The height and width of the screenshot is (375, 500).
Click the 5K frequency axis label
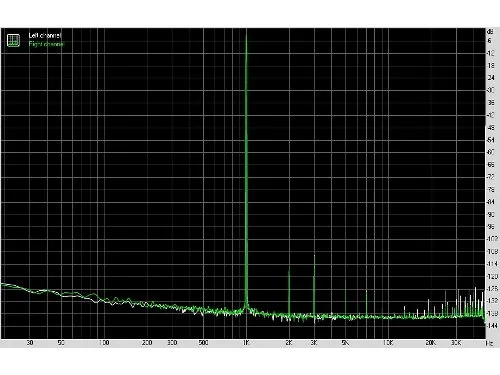click(x=345, y=343)
